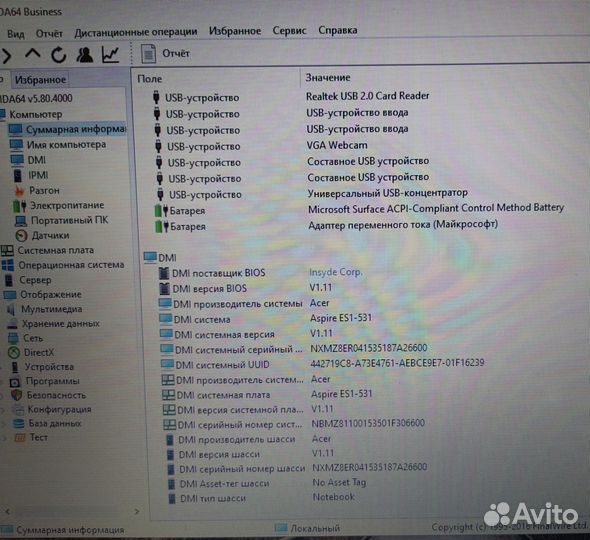Click the Системная плата icon in tree
590x540 pixels.
[x=7, y=250]
